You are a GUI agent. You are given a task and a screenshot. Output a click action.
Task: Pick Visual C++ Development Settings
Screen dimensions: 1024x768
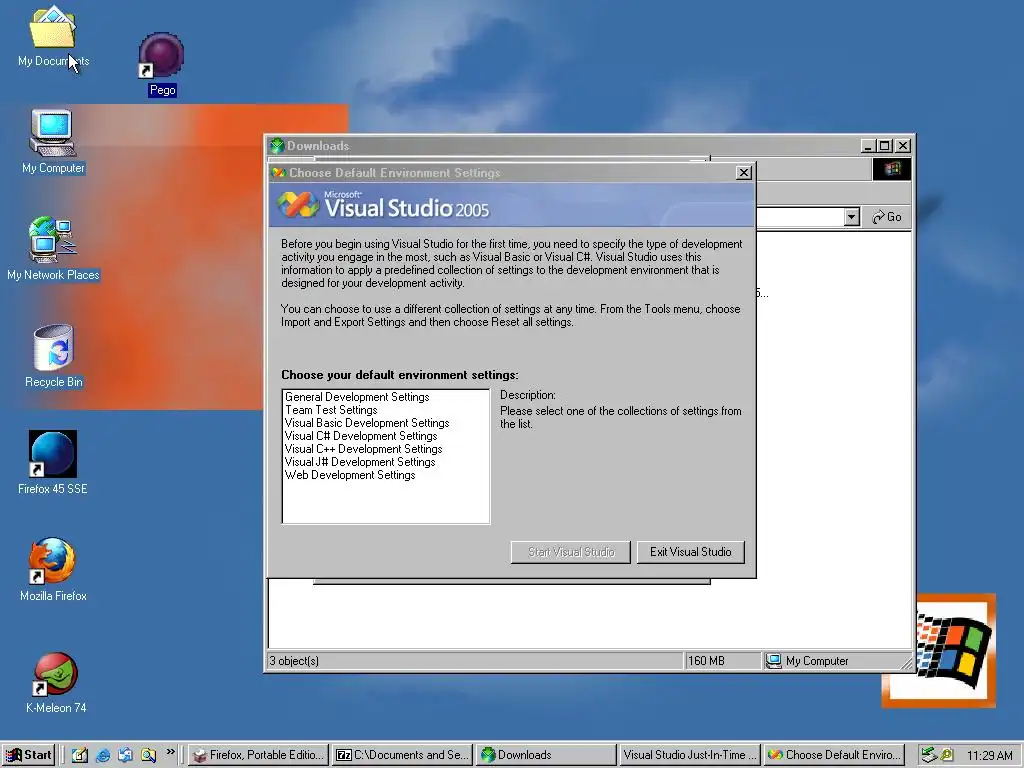[364, 449]
